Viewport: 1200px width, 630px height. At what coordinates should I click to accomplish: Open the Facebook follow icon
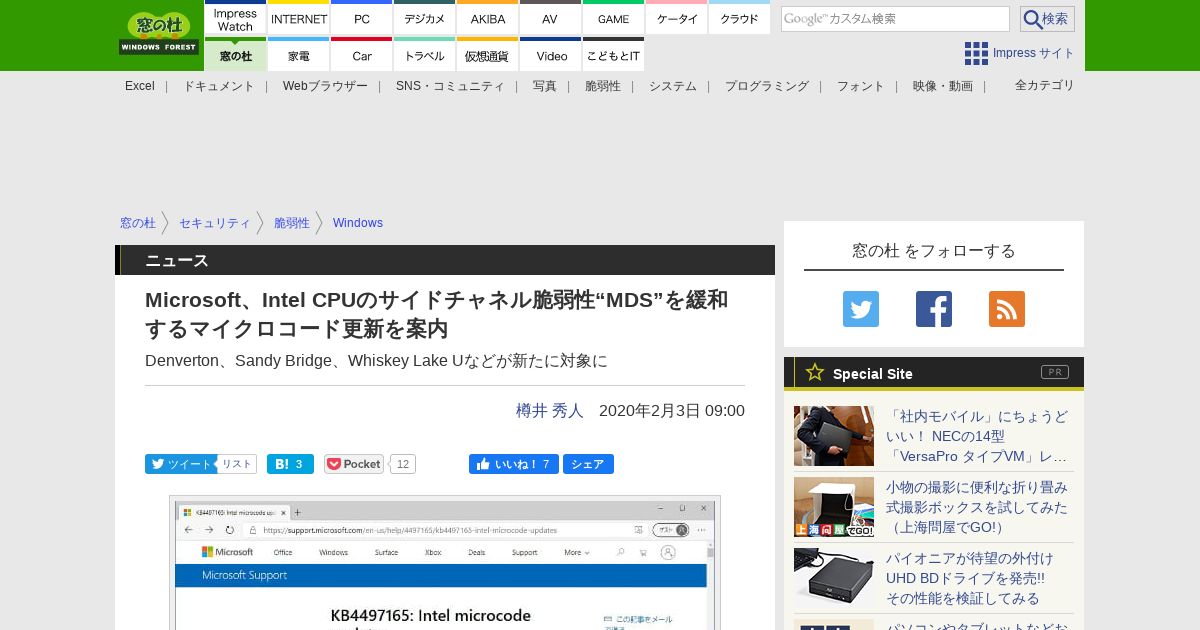pos(934,309)
